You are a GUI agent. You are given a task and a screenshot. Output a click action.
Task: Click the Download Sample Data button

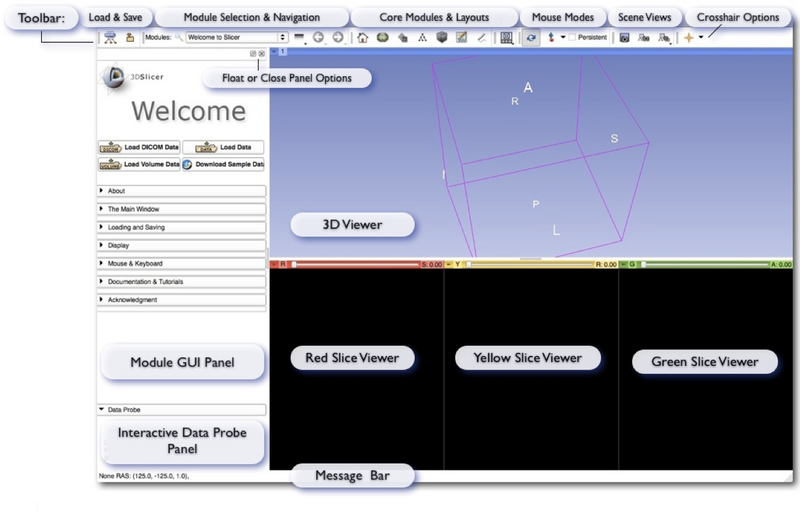[223, 164]
